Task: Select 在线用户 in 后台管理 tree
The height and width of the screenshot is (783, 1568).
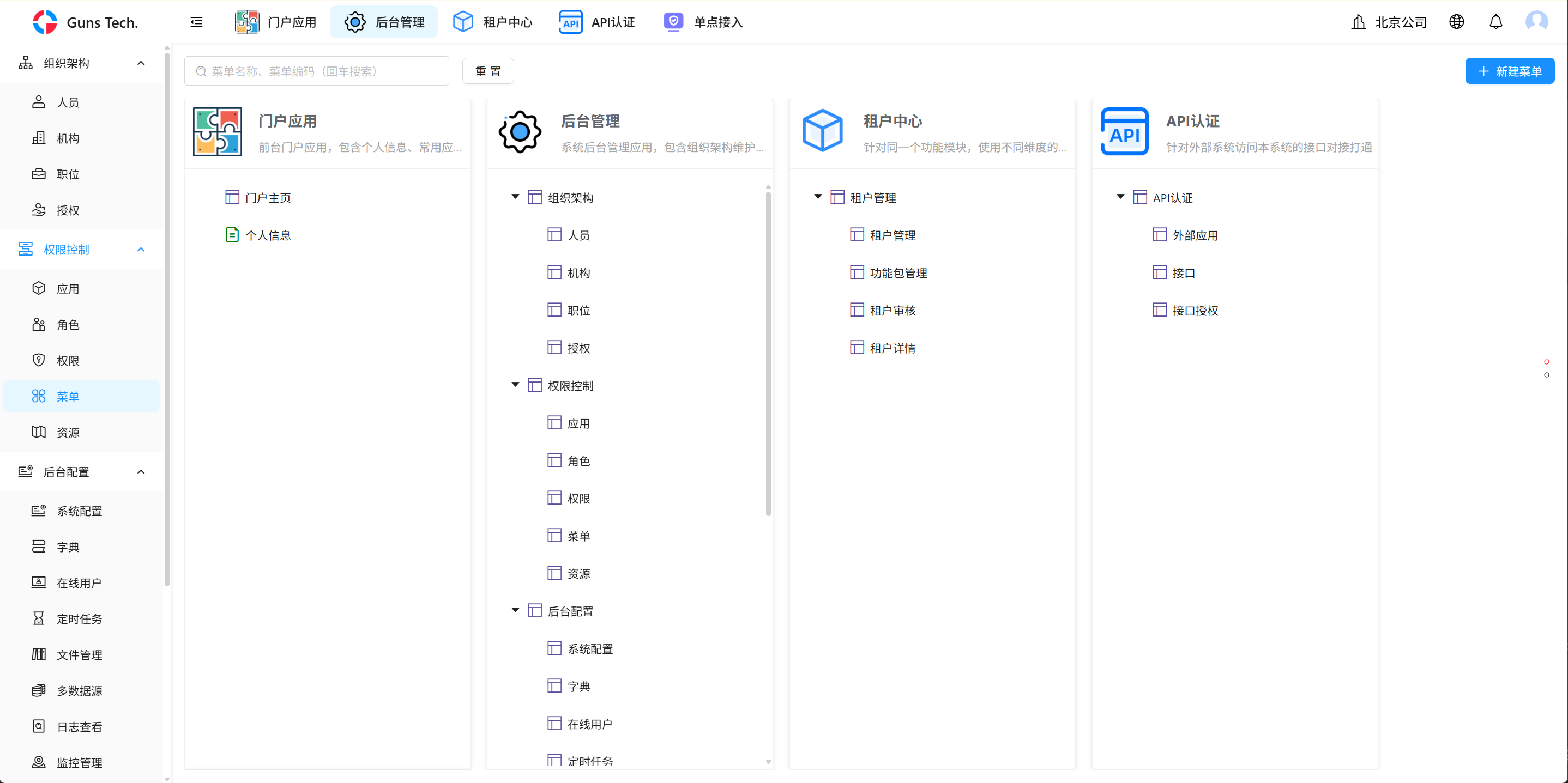Action: (x=589, y=725)
